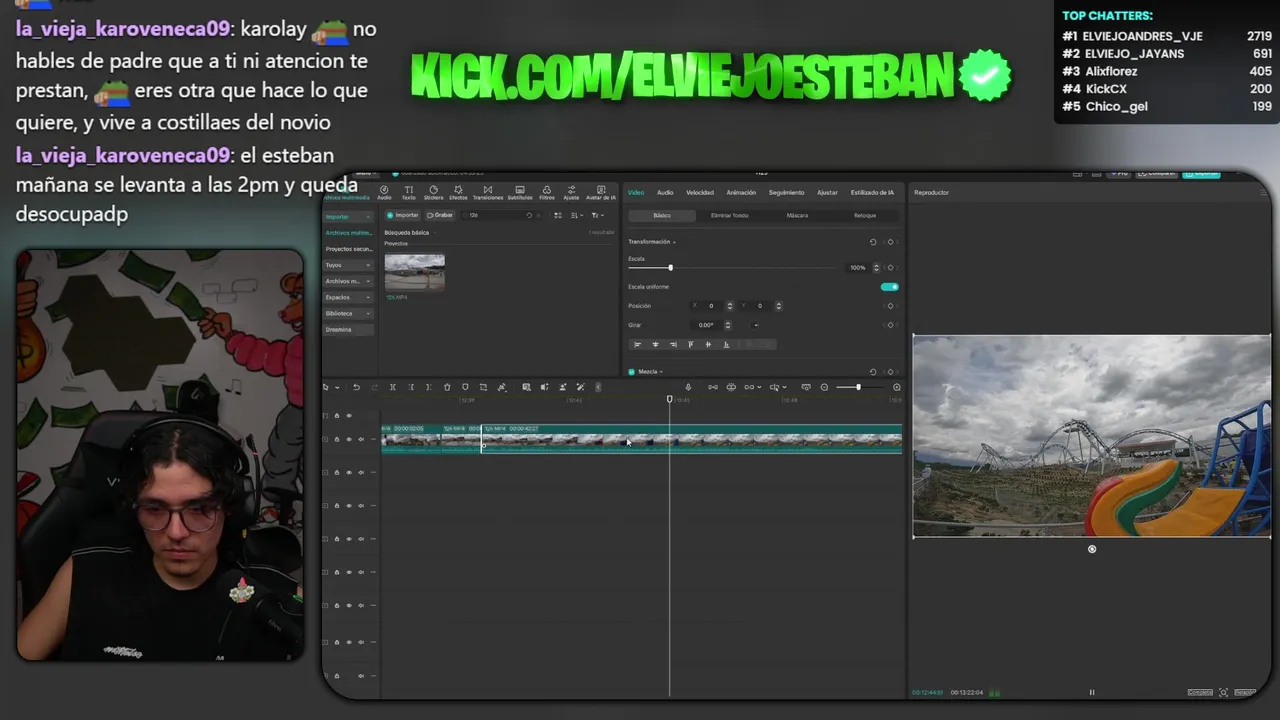Screen dimensions: 1280x720
Task: Click the Escala slider handle
Action: coord(670,268)
